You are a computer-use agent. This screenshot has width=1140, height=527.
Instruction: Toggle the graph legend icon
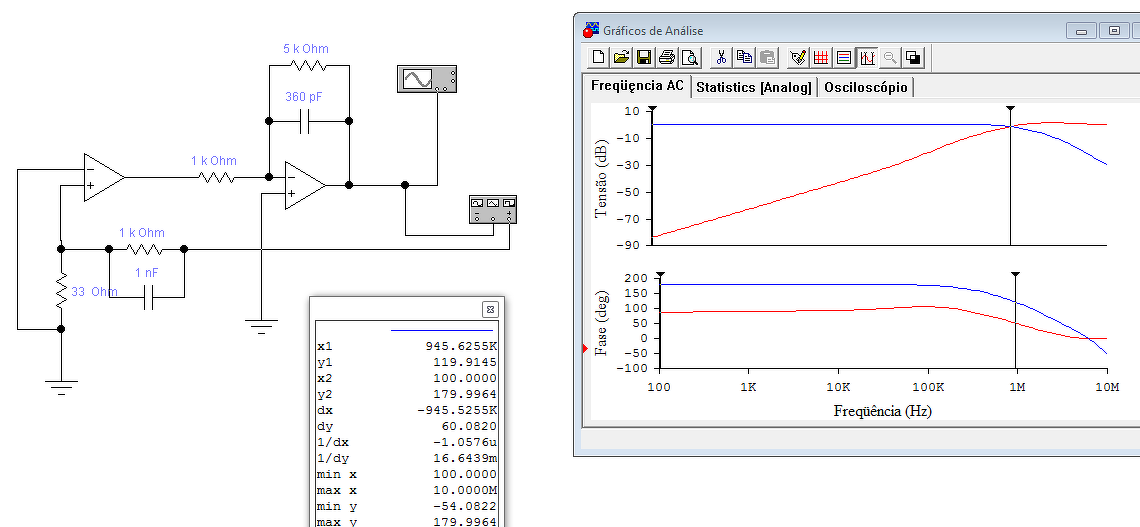pos(844,57)
